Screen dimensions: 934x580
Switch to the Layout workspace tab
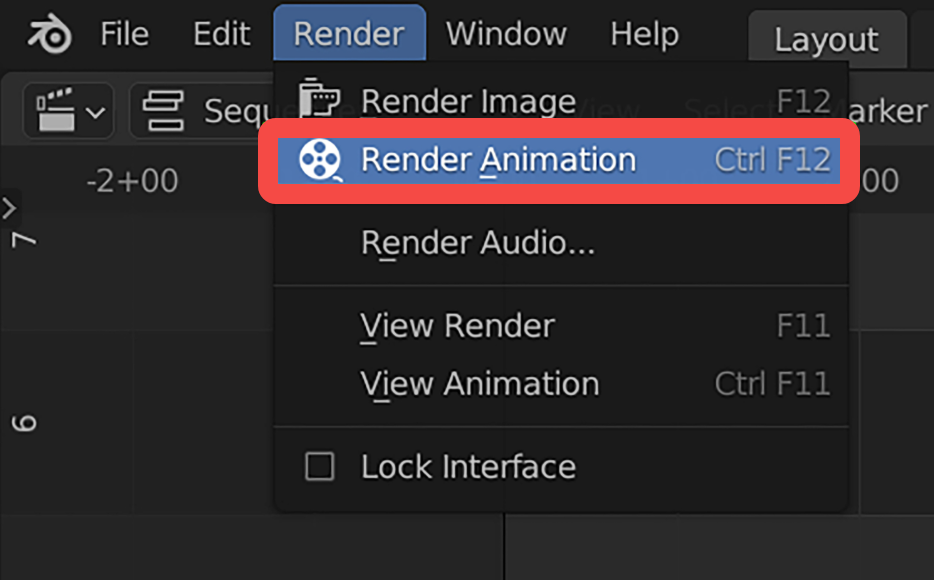pos(826,39)
